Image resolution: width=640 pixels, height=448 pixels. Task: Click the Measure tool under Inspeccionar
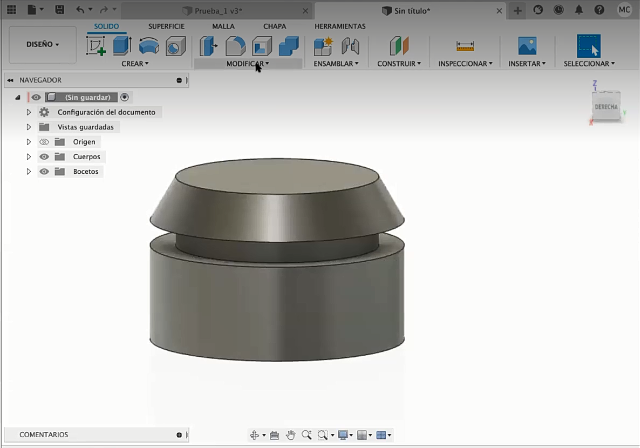(464, 46)
